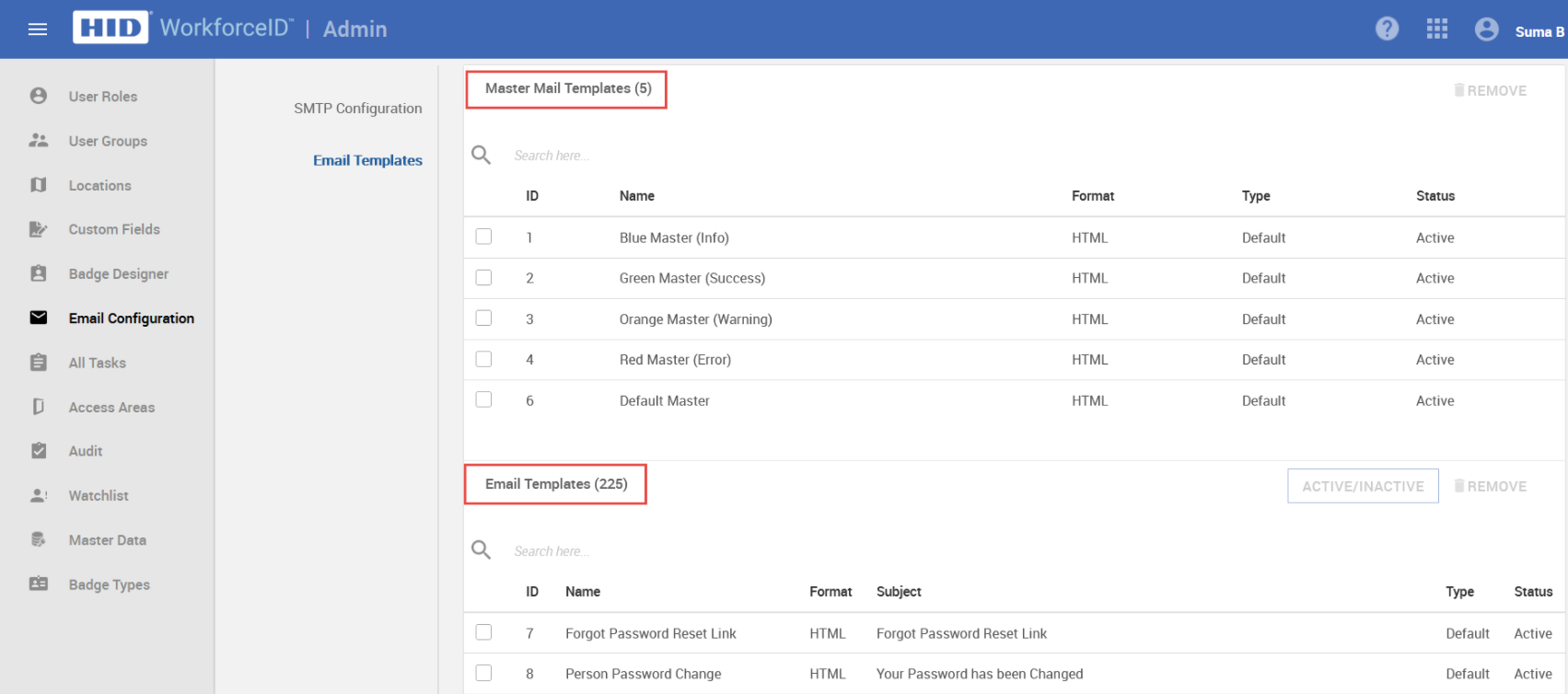Check the Forgot Password Reset Link checkbox
The width and height of the screenshot is (1568, 694).
click(483, 632)
